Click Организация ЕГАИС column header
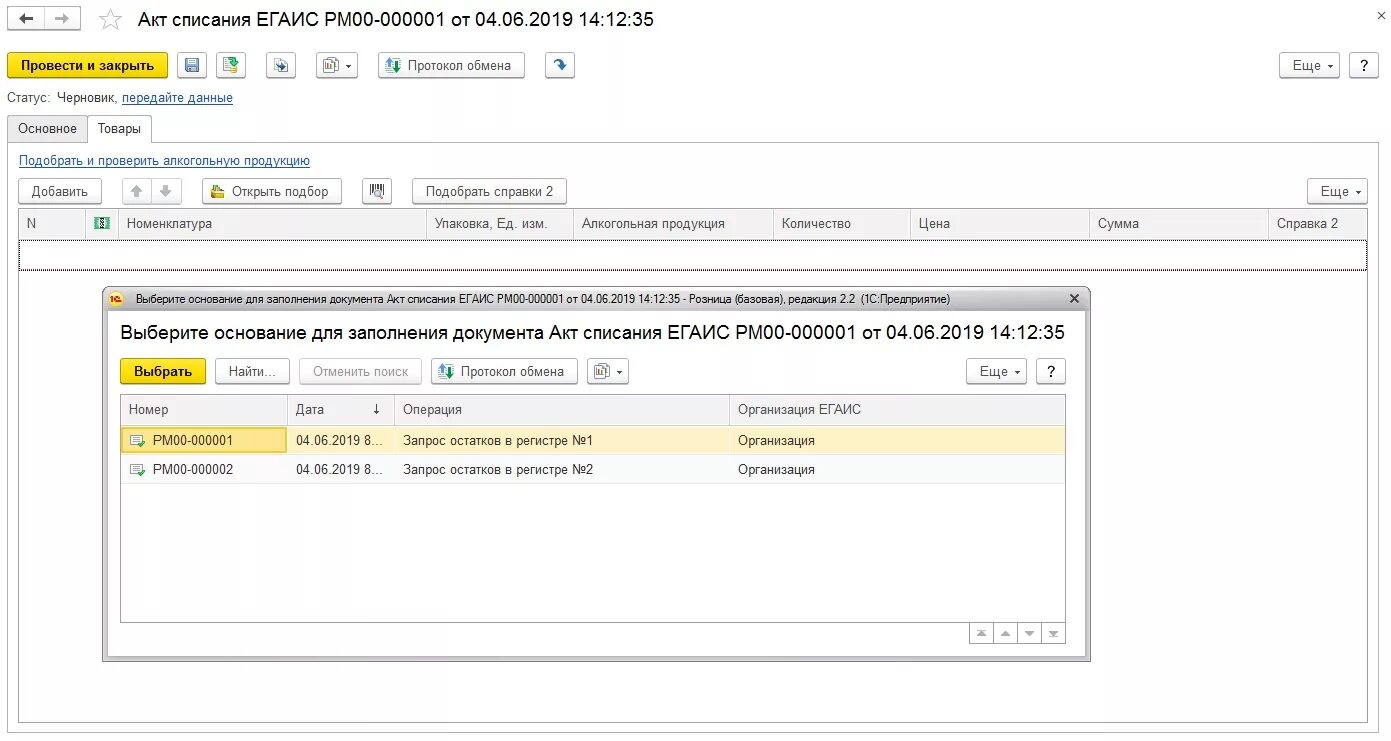Screen dimensions: 1391x741 (x=897, y=410)
